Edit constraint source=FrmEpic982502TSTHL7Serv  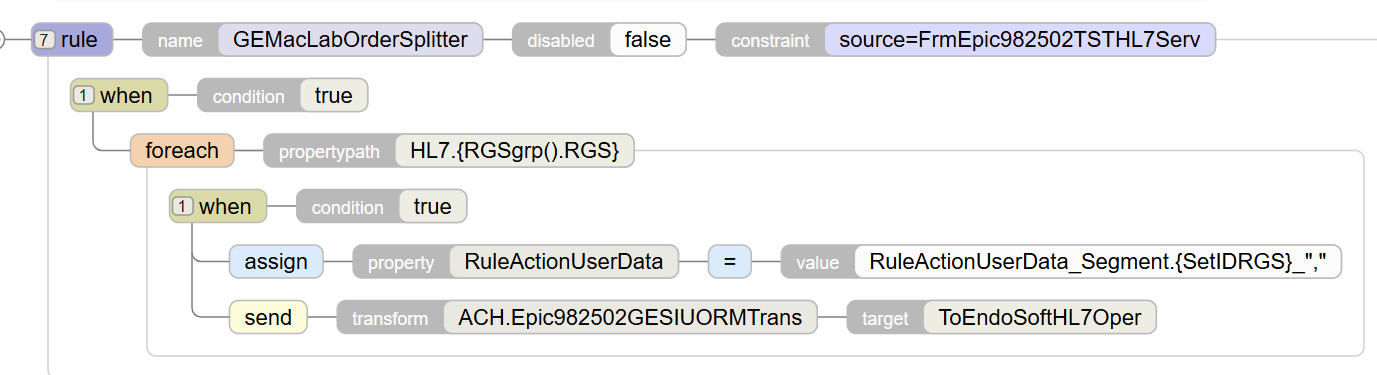[x=1020, y=40]
